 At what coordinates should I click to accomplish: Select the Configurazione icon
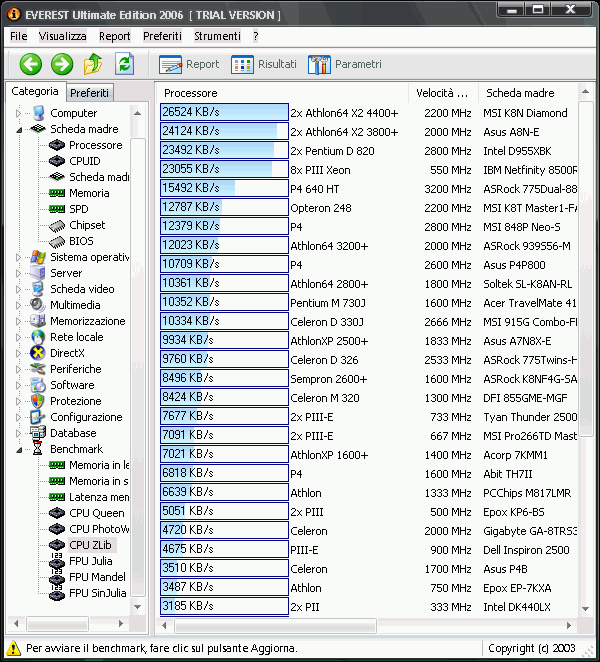(x=38, y=417)
